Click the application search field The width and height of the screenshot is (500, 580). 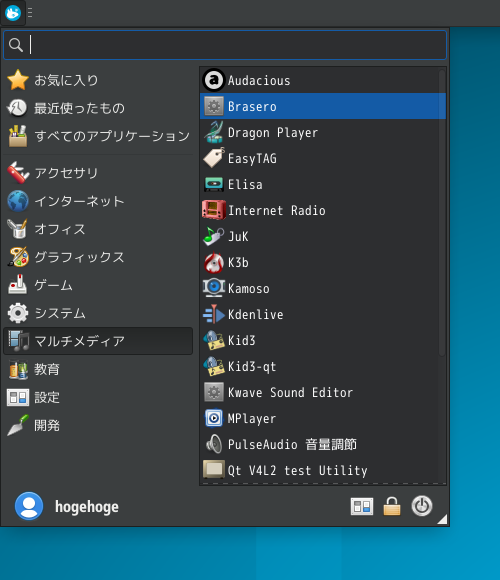(225, 45)
